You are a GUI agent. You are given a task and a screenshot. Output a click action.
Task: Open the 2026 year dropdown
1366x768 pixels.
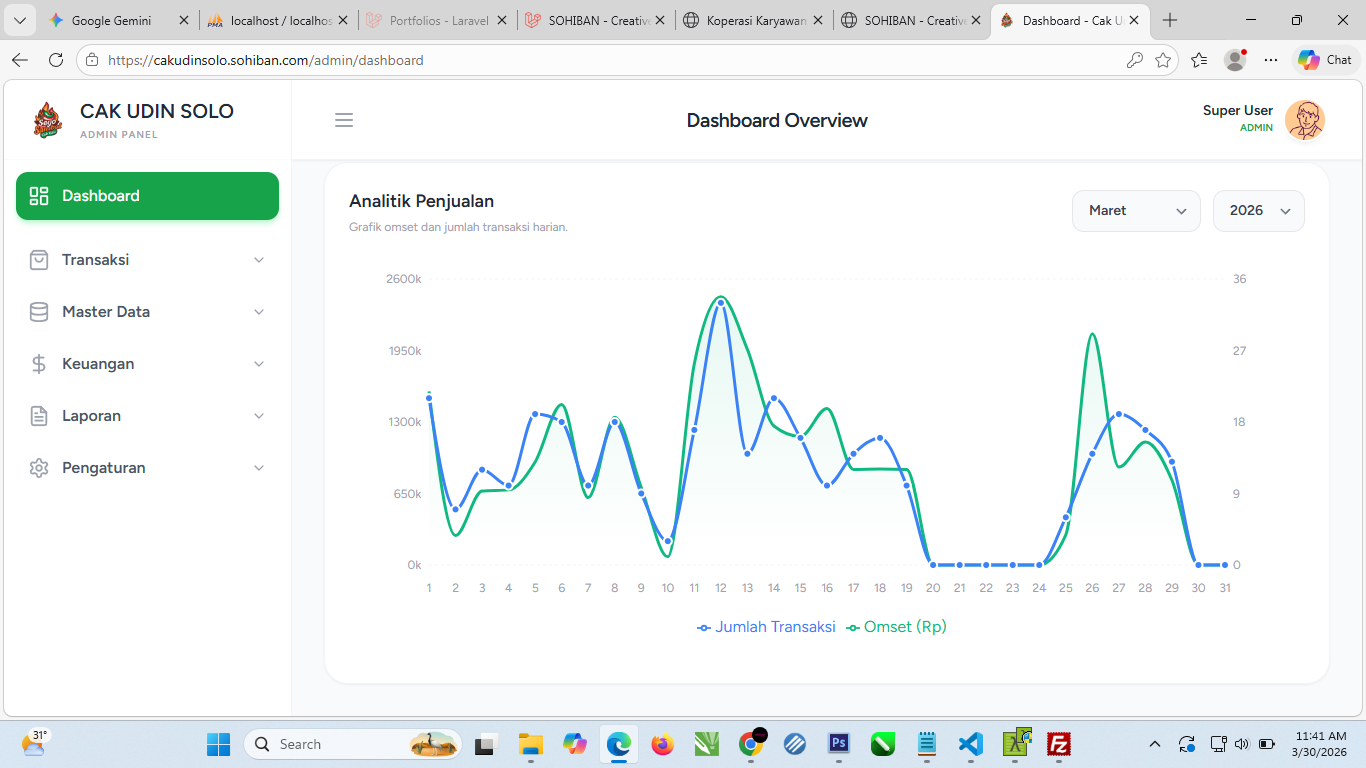click(1258, 211)
